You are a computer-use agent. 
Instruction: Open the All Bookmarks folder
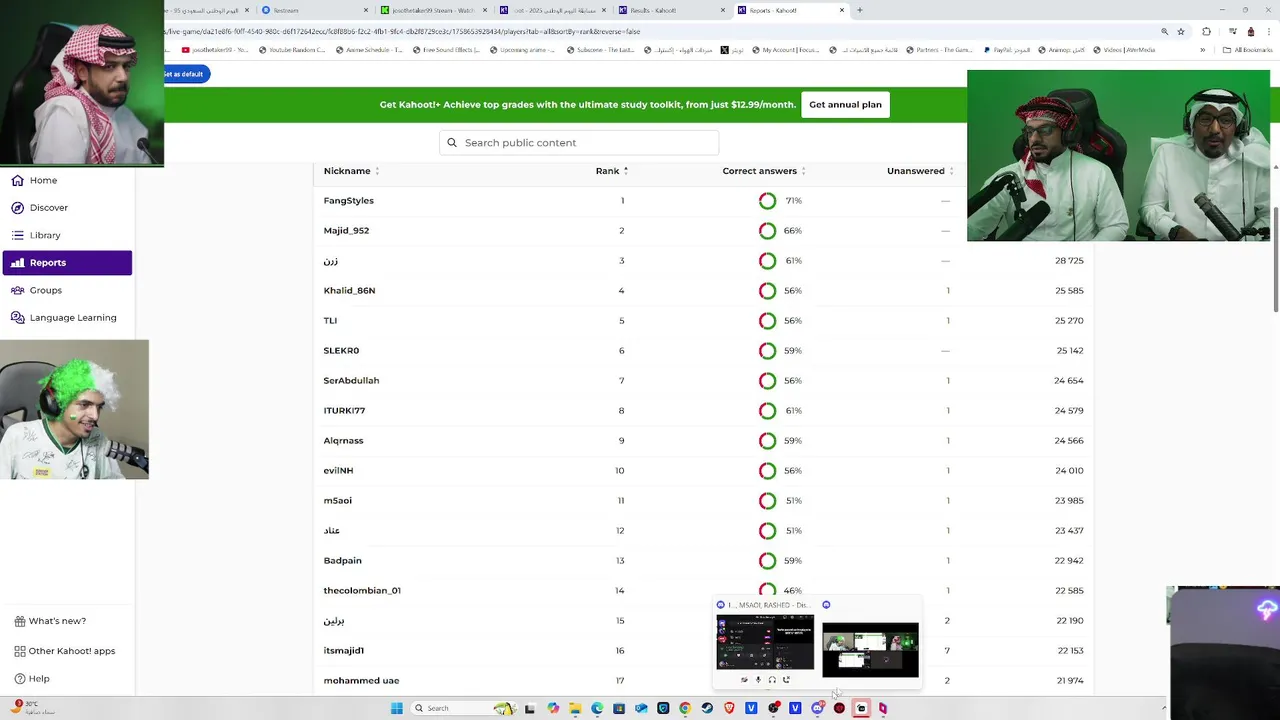tap(1249, 50)
